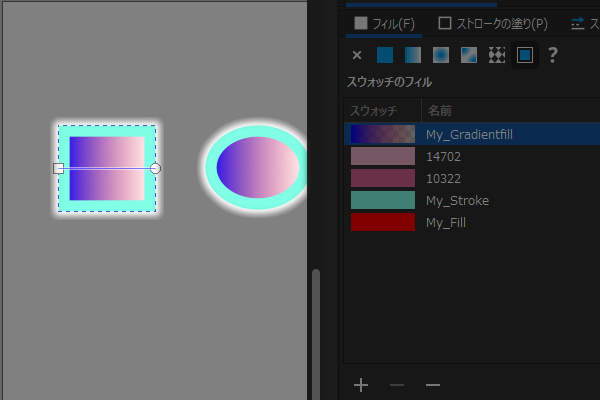Select the My_Gradientfill swatch row
The height and width of the screenshot is (400, 600).
472,134
